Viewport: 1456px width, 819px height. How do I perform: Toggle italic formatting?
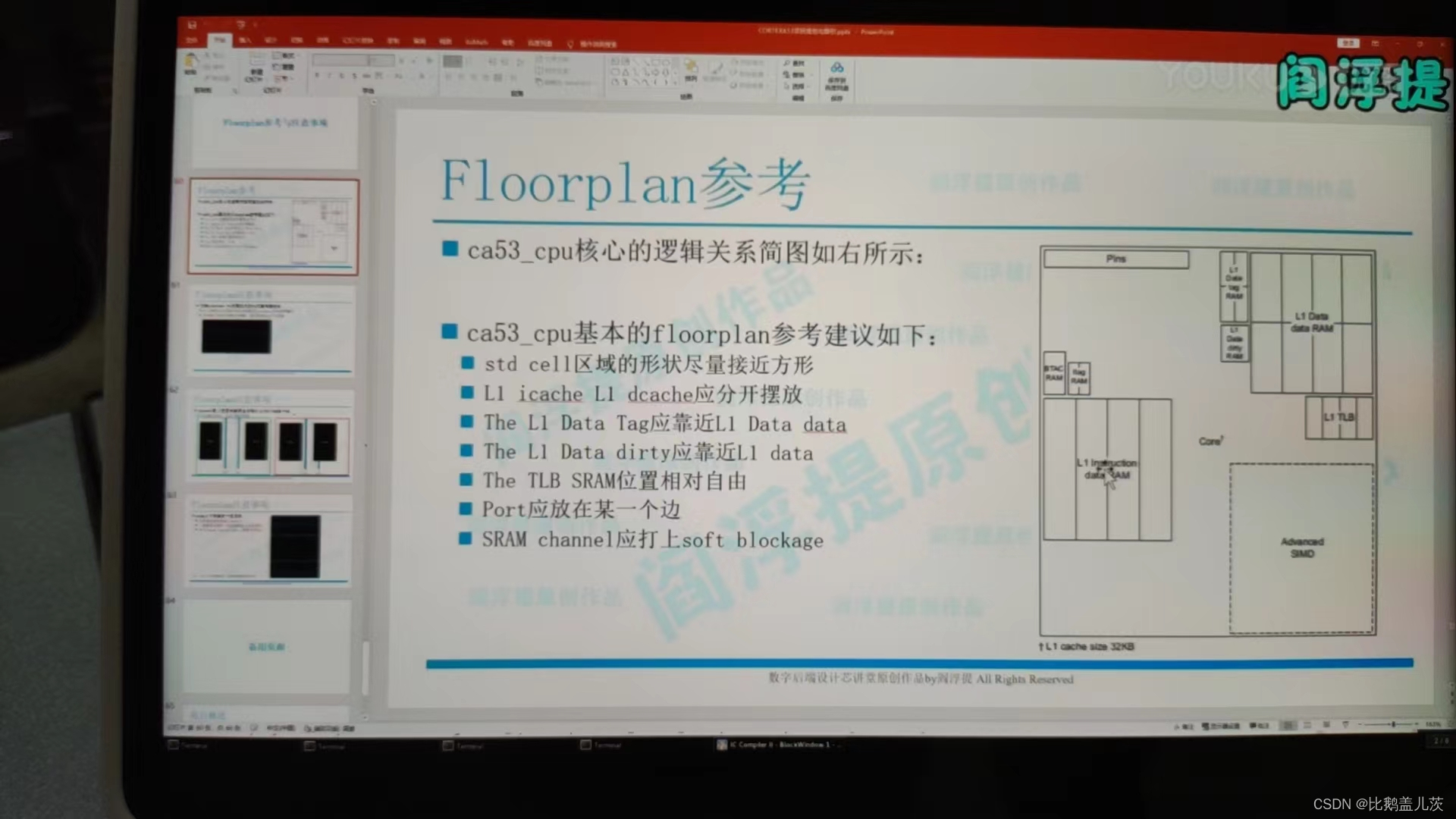pos(329,75)
